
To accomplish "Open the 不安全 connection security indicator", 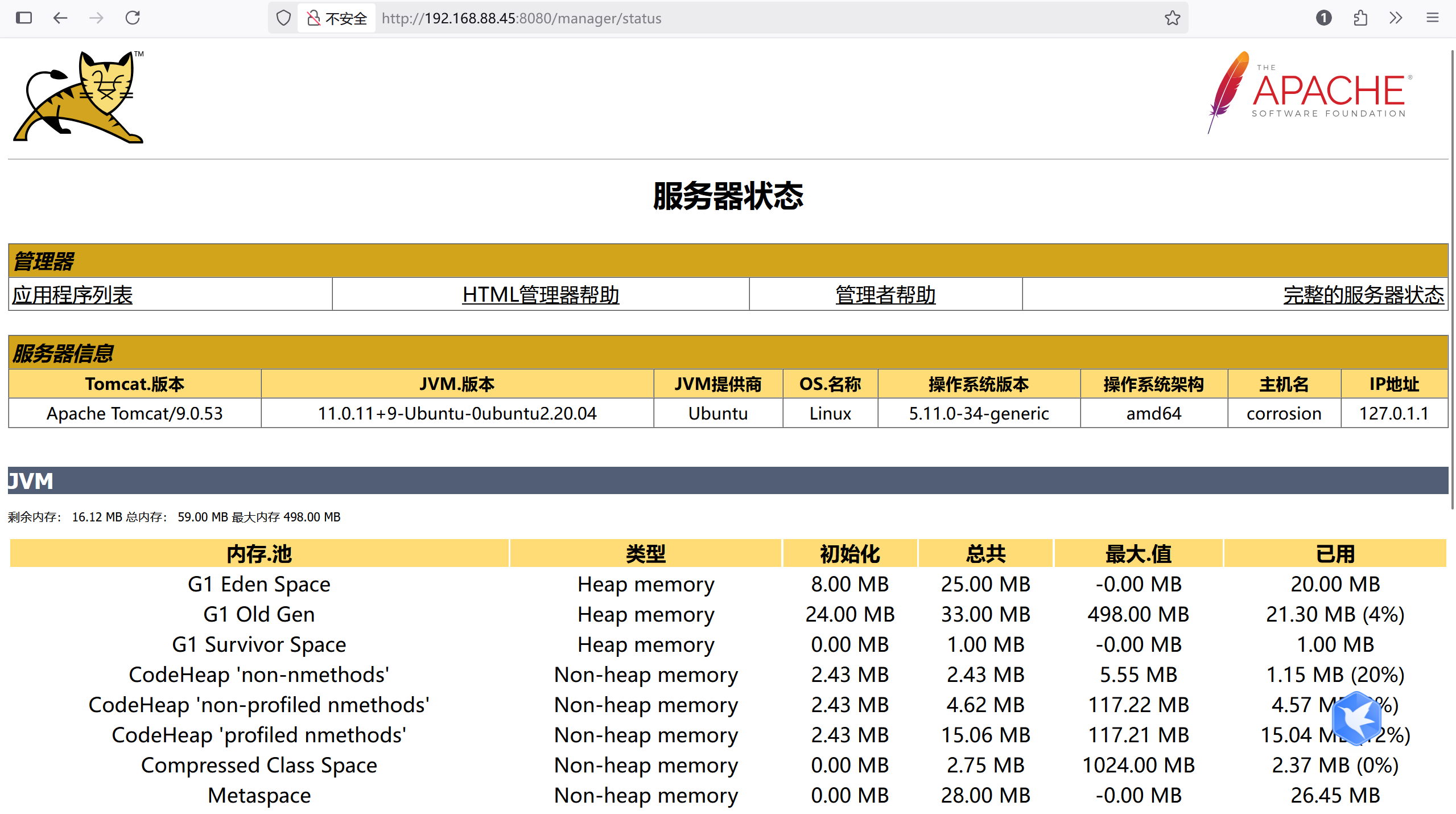I will pyautogui.click(x=337, y=18).
